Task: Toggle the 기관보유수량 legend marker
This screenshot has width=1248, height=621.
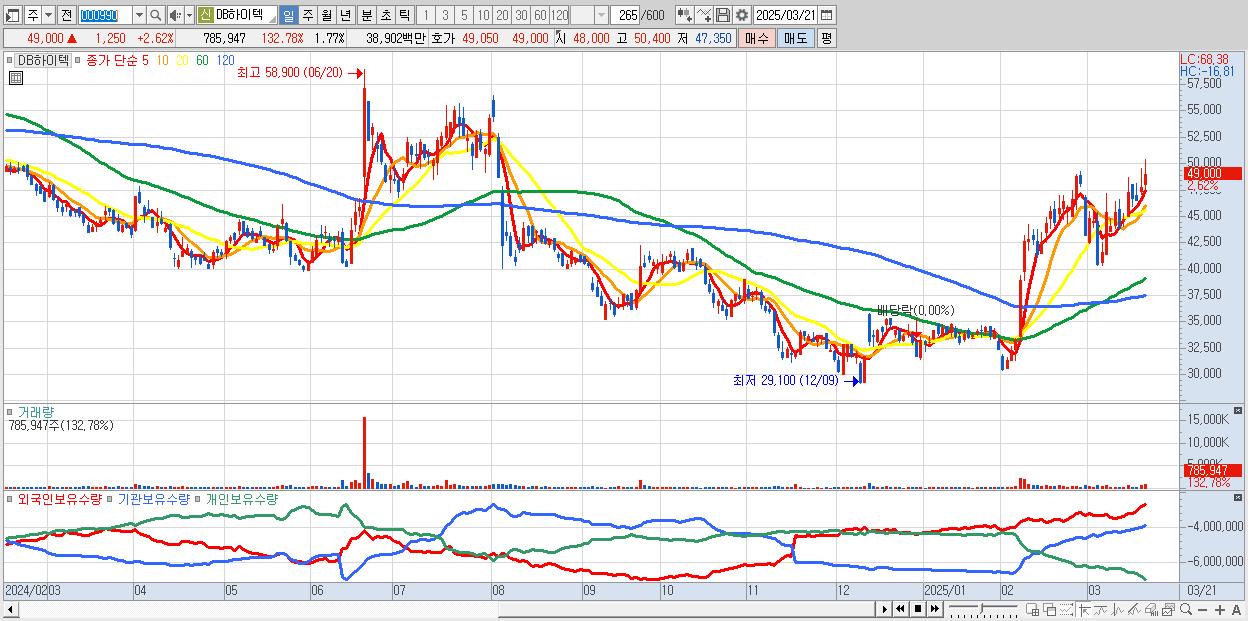Action: 111,498
